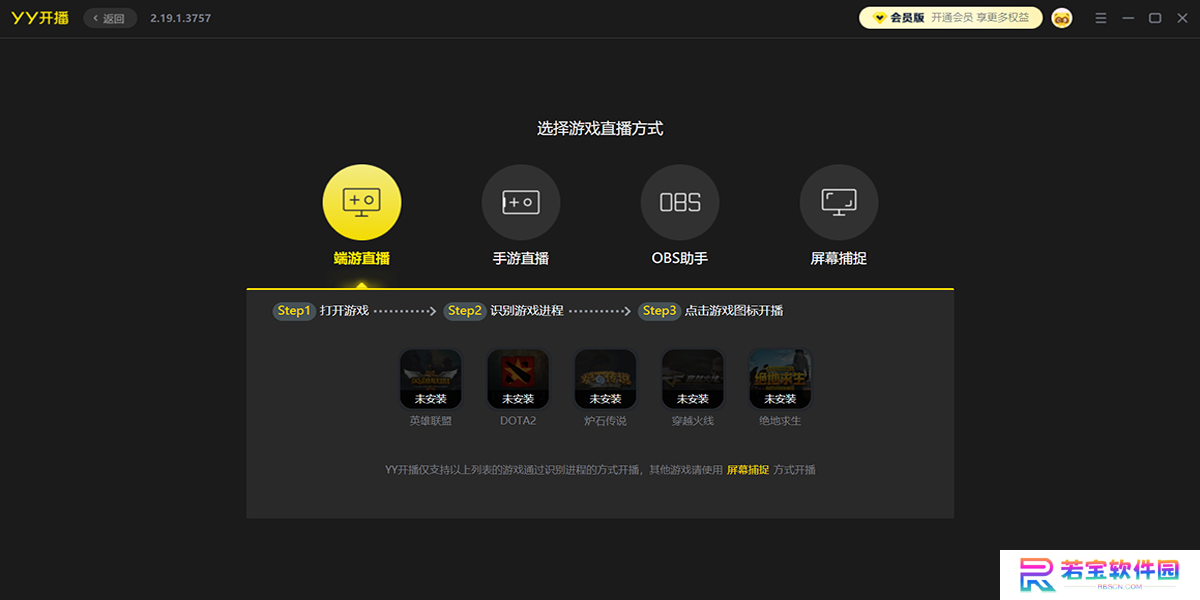The image size is (1200, 600).
Task: Close the YY开播 window
Action: (1182, 18)
